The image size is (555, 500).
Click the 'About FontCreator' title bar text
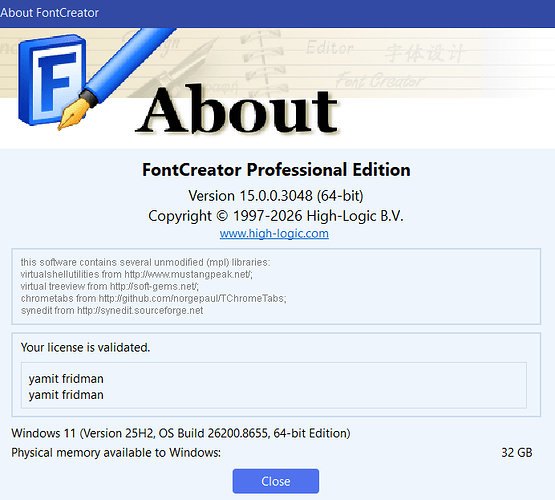[x=49, y=13]
